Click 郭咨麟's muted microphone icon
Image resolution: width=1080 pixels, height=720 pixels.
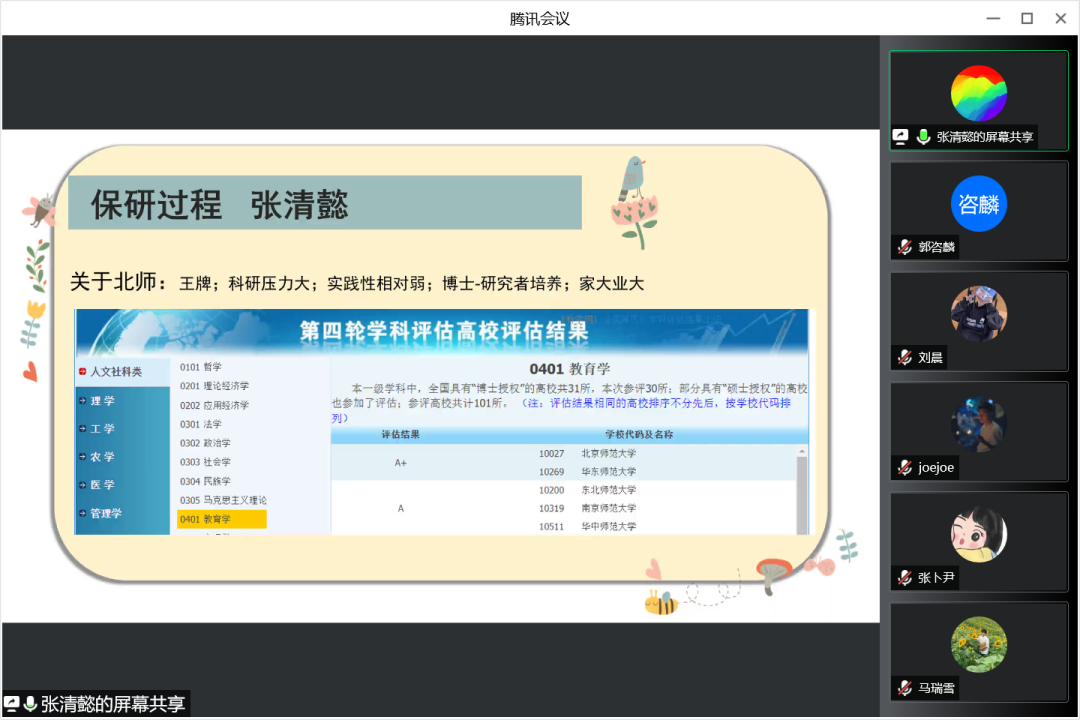(904, 247)
